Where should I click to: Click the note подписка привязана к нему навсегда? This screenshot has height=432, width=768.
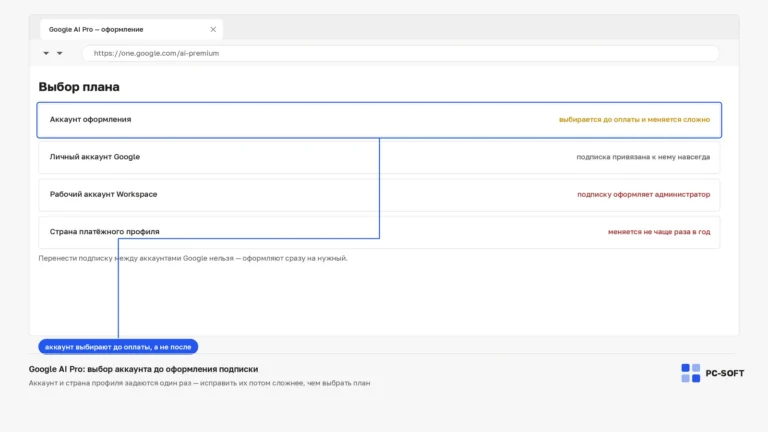pos(643,157)
